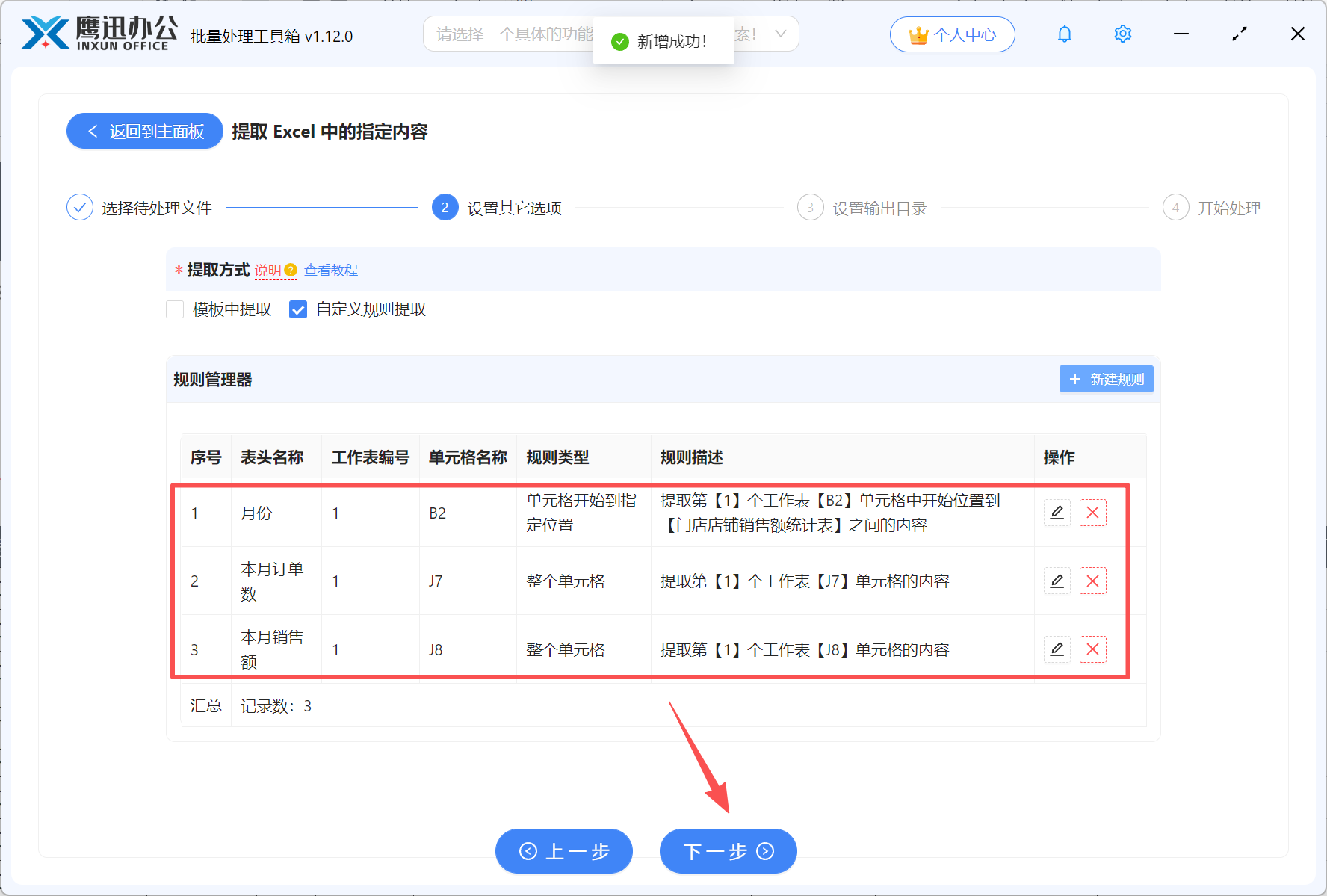1327x896 pixels.
Task: Delete the 月份 rule via red X
Action: point(1092,513)
